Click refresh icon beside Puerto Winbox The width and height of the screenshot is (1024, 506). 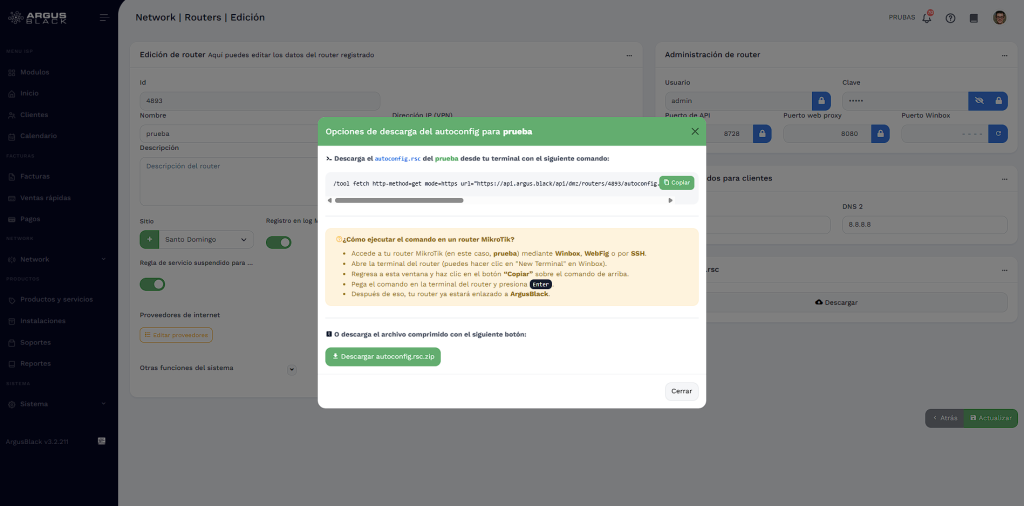pyautogui.click(x=999, y=134)
